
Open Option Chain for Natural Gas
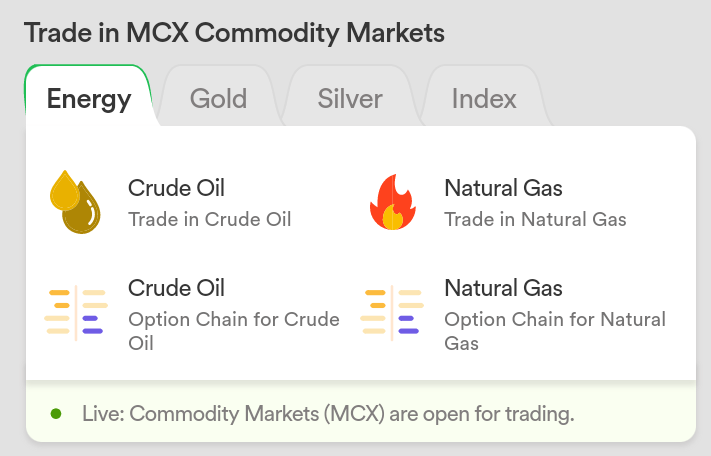pos(555,331)
